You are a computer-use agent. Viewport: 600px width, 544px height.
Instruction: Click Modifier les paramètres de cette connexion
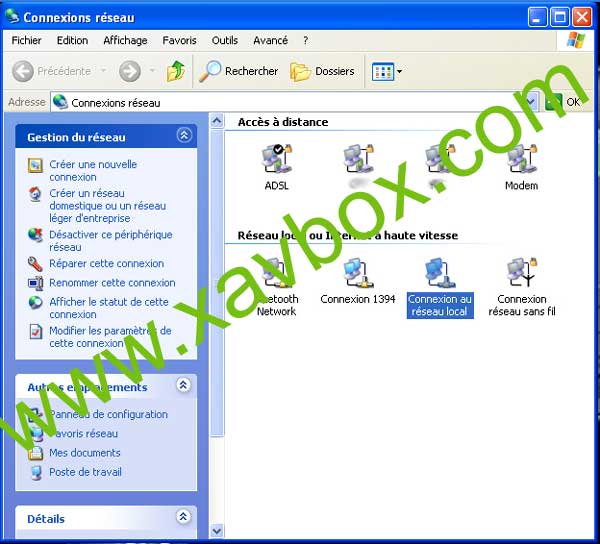(x=110, y=337)
